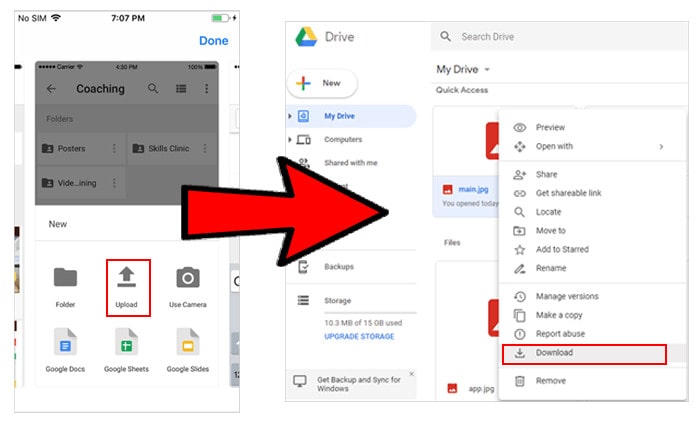700x425 pixels.
Task: Open the overflow menu in the Coaching header
Action: tap(206, 88)
